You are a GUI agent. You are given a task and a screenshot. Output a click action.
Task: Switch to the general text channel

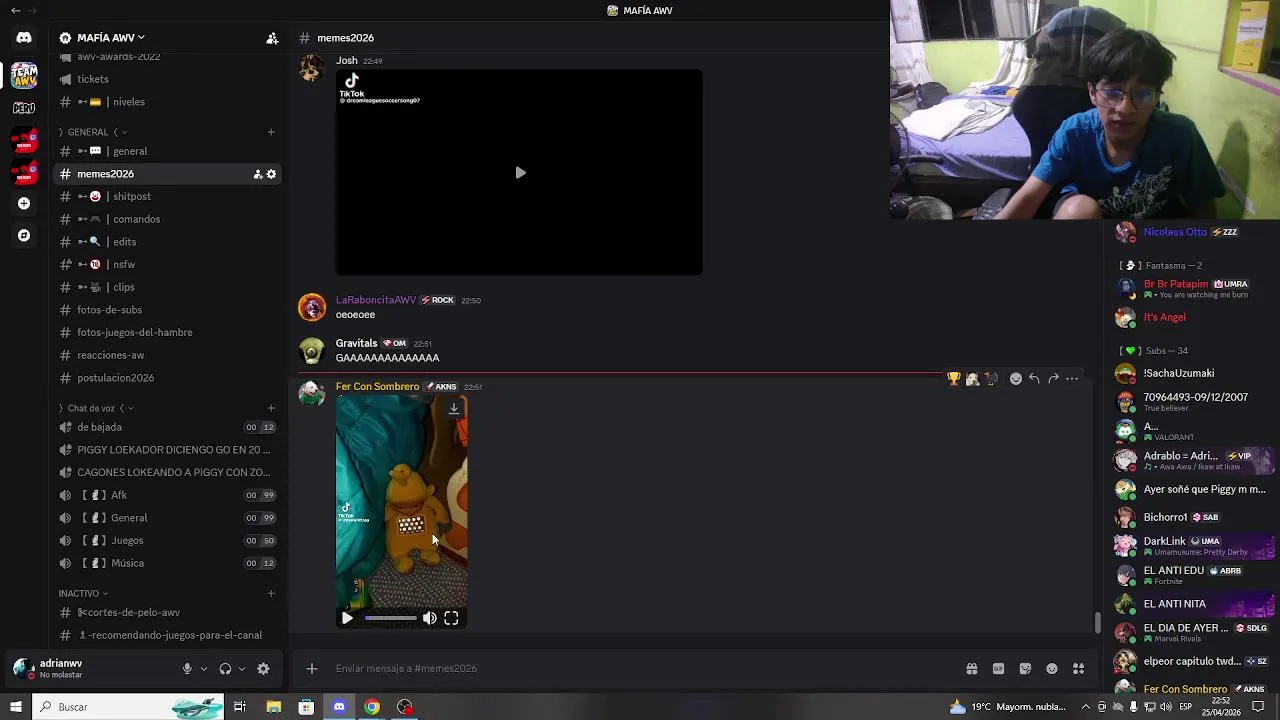[168, 151]
